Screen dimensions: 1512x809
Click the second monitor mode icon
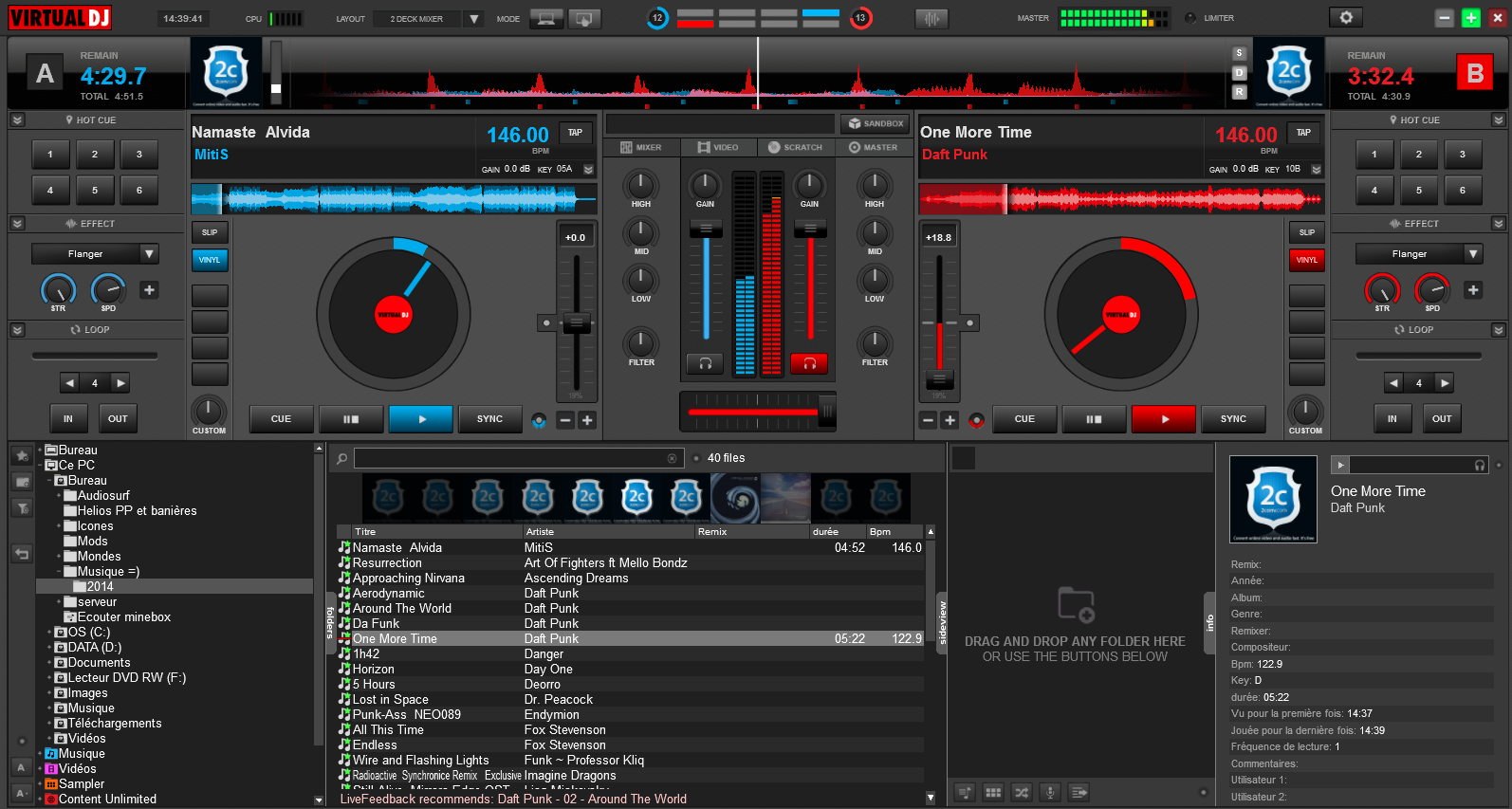pos(584,18)
